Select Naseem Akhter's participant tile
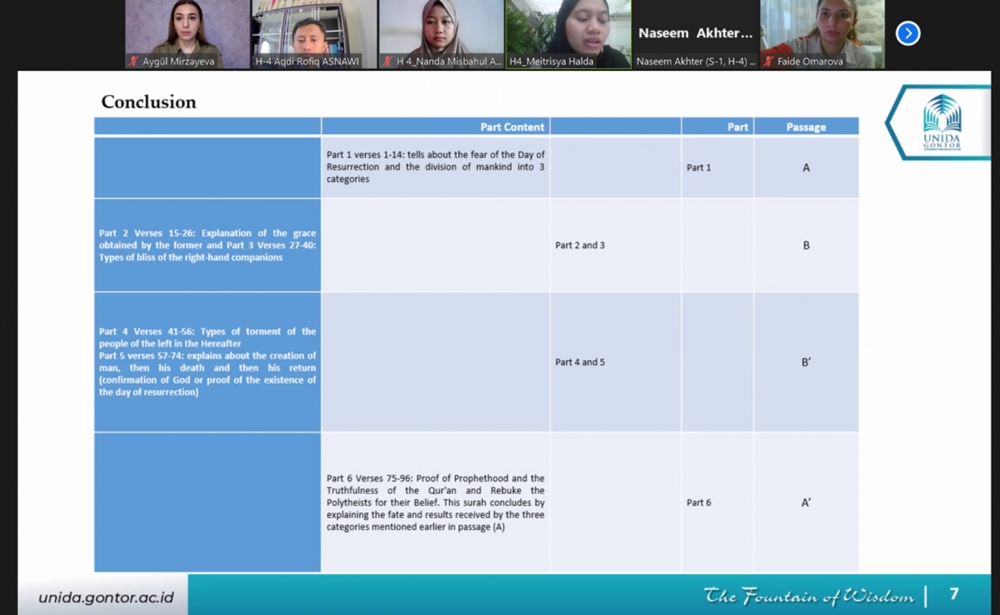 tap(694, 34)
